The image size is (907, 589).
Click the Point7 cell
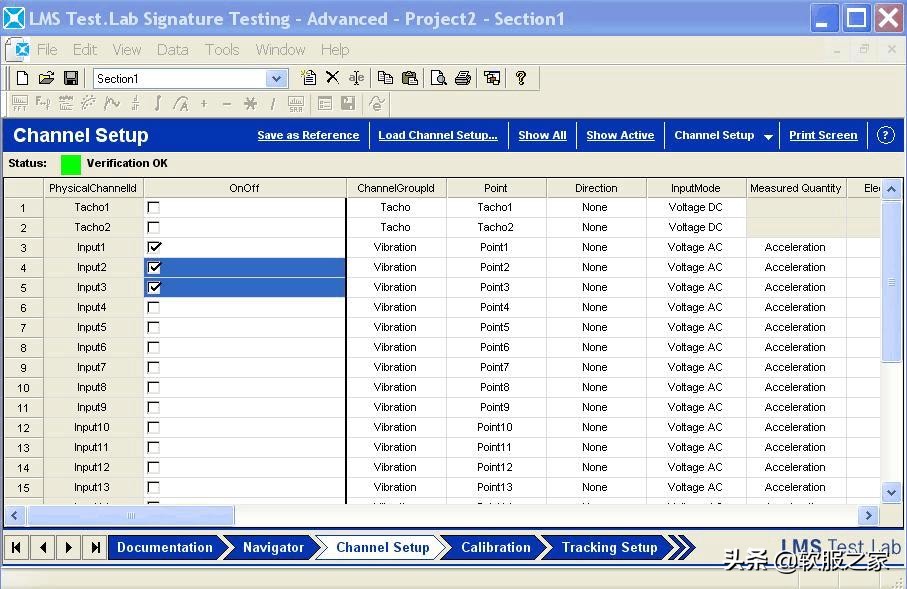496,367
